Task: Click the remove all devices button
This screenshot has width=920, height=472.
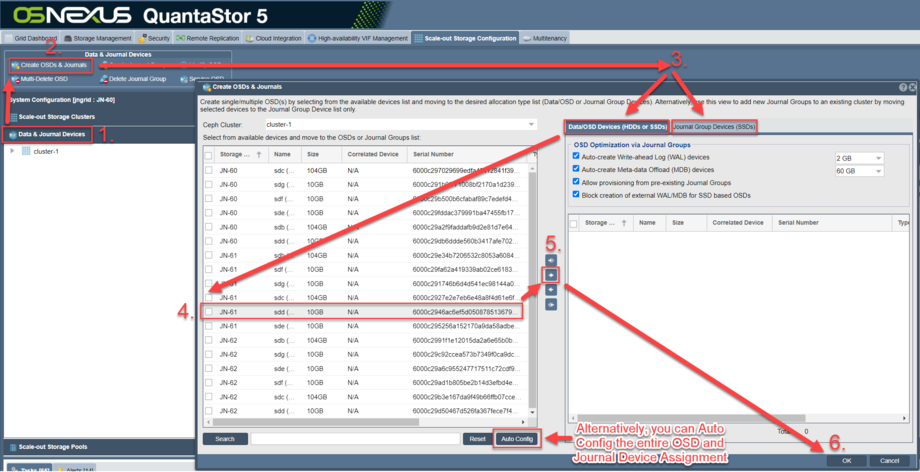Action: (x=551, y=305)
